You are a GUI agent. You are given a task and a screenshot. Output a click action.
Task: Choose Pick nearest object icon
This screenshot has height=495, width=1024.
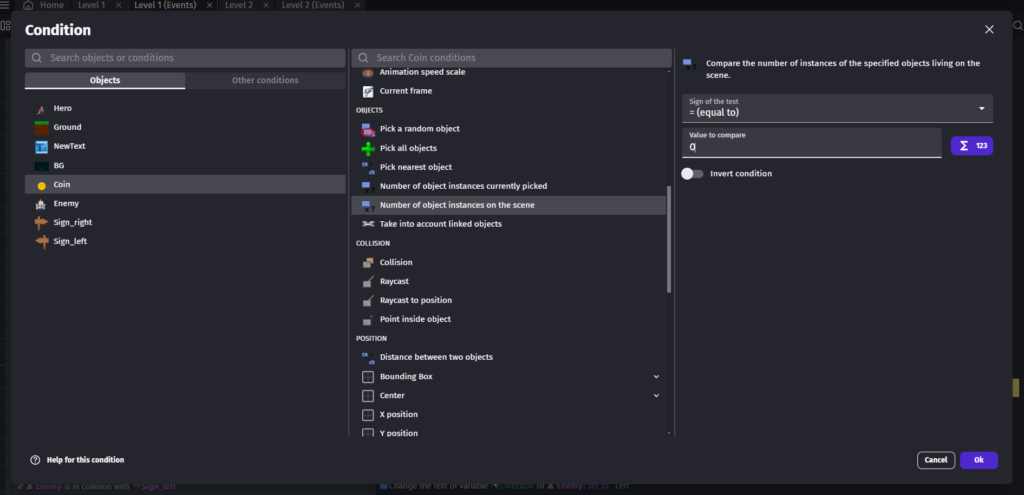click(368, 168)
